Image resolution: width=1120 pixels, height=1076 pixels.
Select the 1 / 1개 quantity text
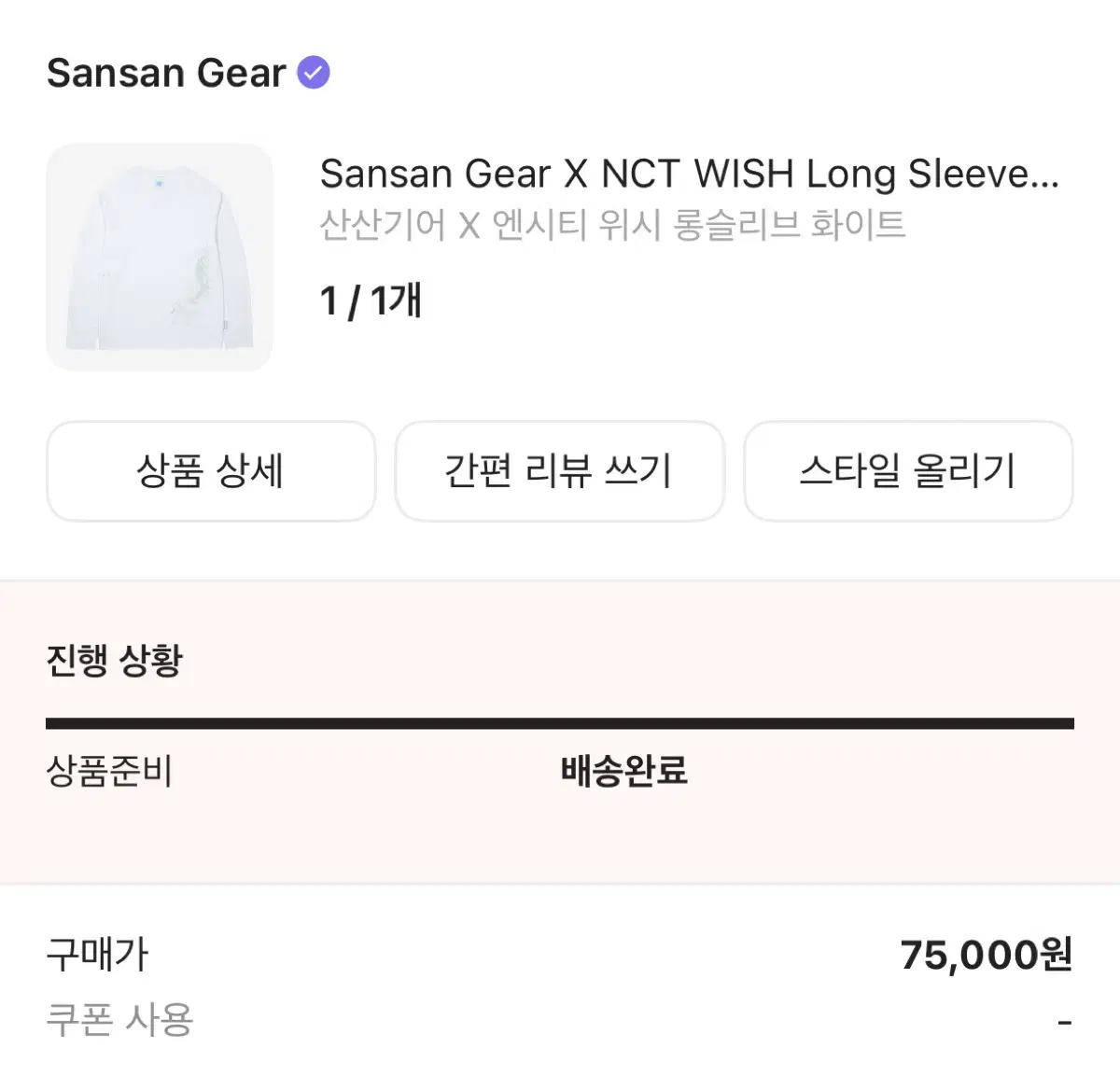coord(371,300)
